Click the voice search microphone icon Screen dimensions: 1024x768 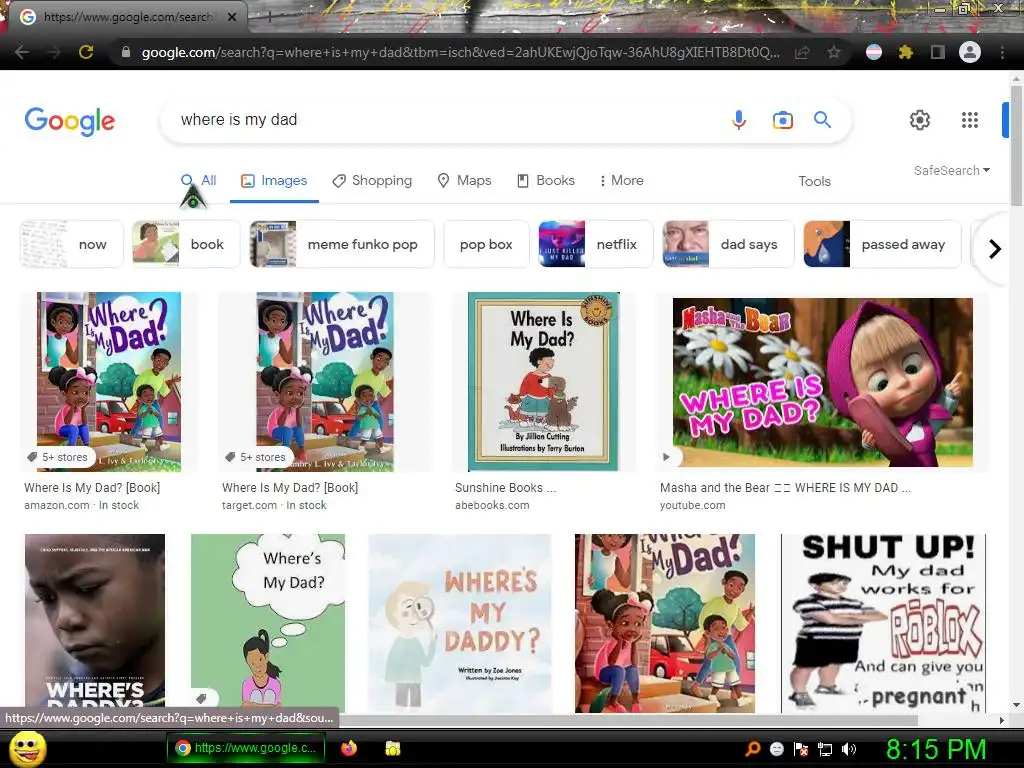(x=739, y=120)
